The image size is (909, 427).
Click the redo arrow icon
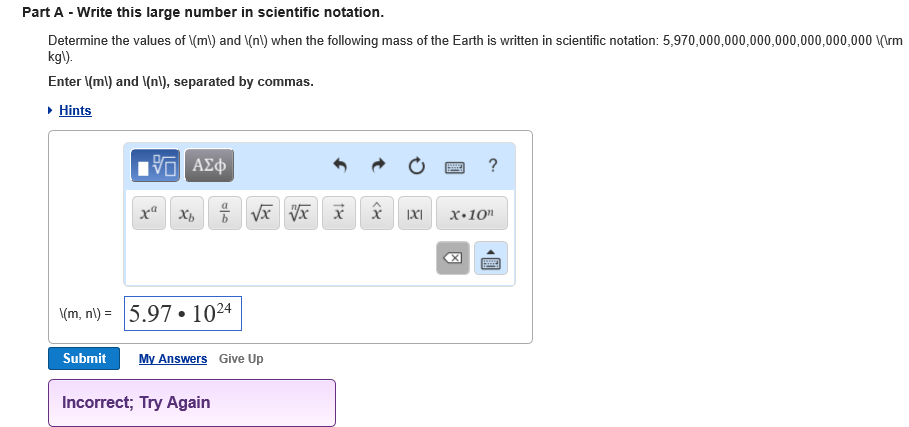[377, 167]
